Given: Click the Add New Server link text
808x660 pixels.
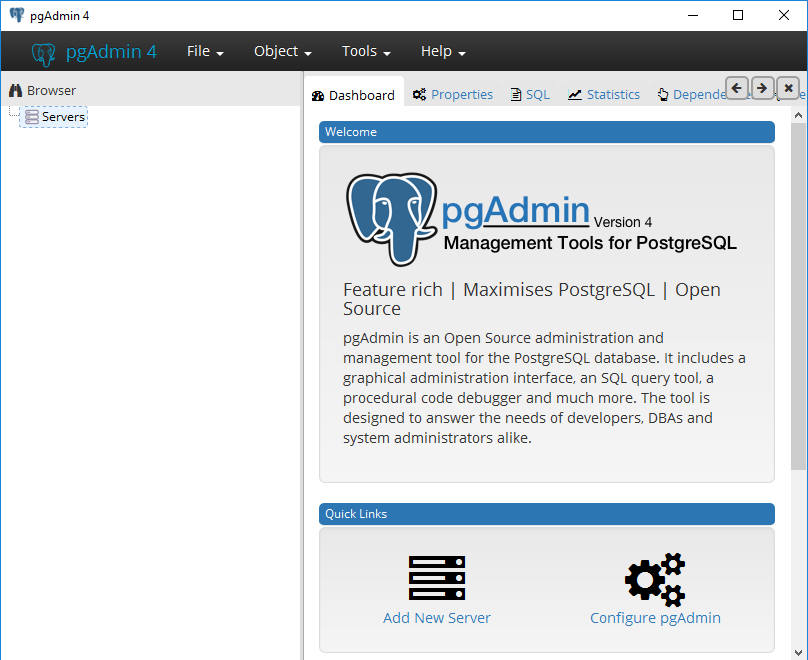Looking at the screenshot, I should point(437,618).
